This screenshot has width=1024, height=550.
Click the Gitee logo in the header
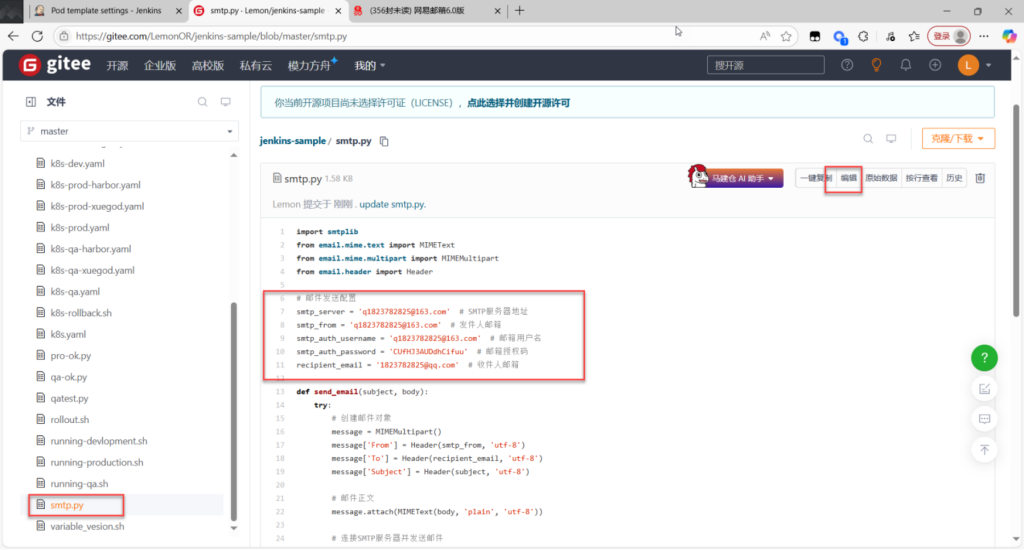(56, 65)
